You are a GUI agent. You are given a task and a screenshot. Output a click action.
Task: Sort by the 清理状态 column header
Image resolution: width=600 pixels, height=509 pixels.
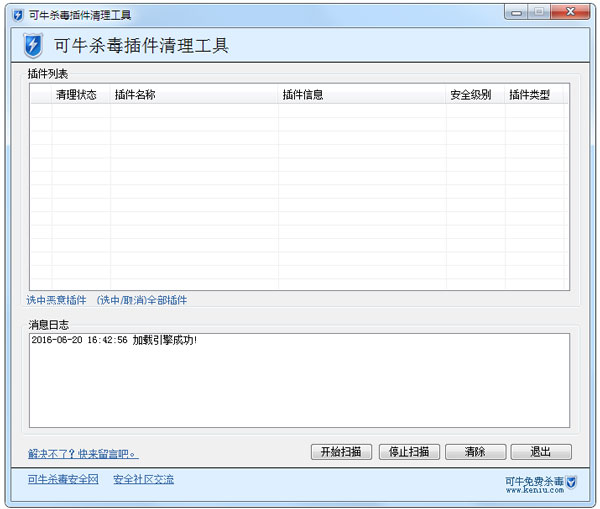pyautogui.click(x=76, y=95)
